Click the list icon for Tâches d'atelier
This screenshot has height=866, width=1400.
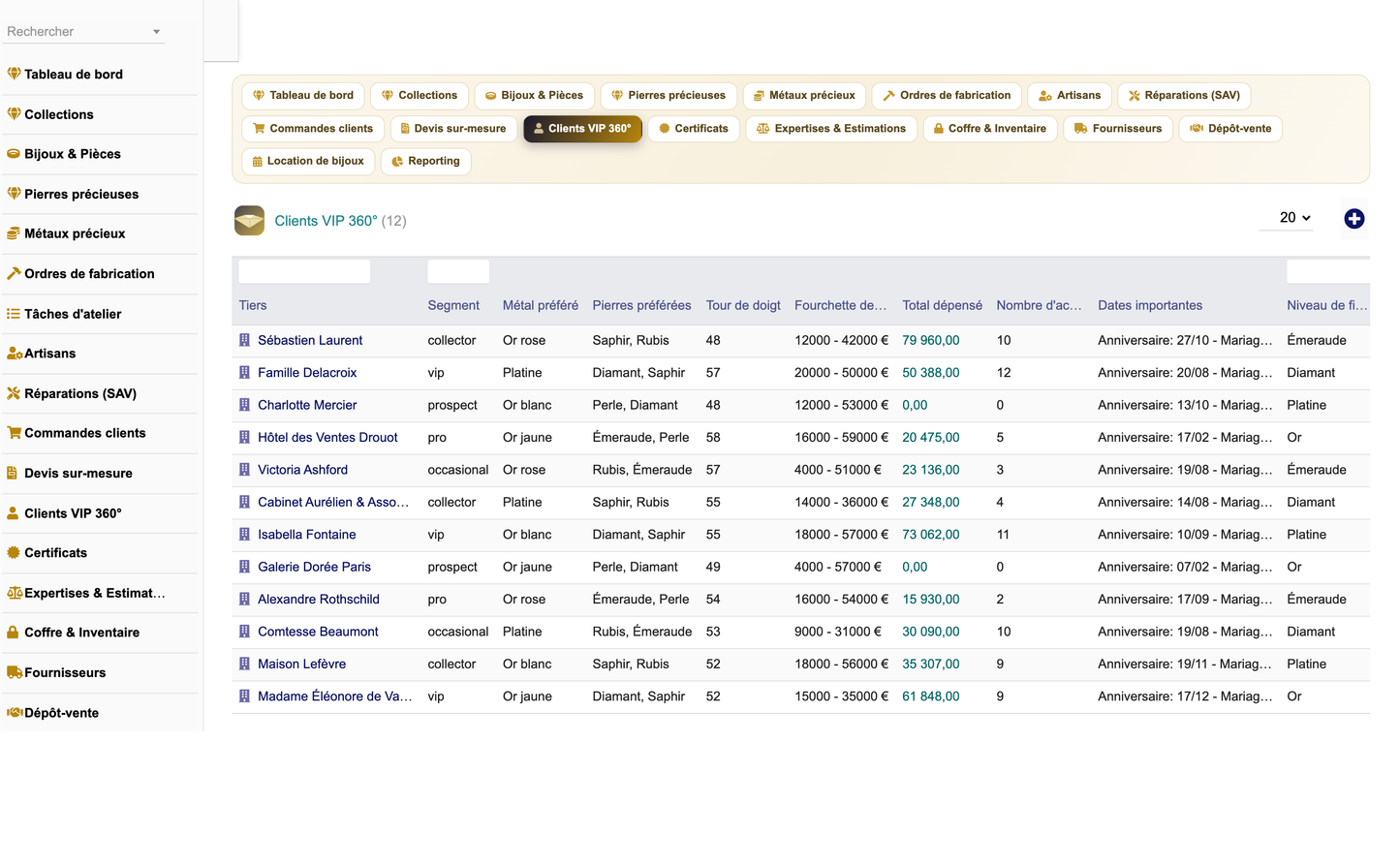[14, 313]
